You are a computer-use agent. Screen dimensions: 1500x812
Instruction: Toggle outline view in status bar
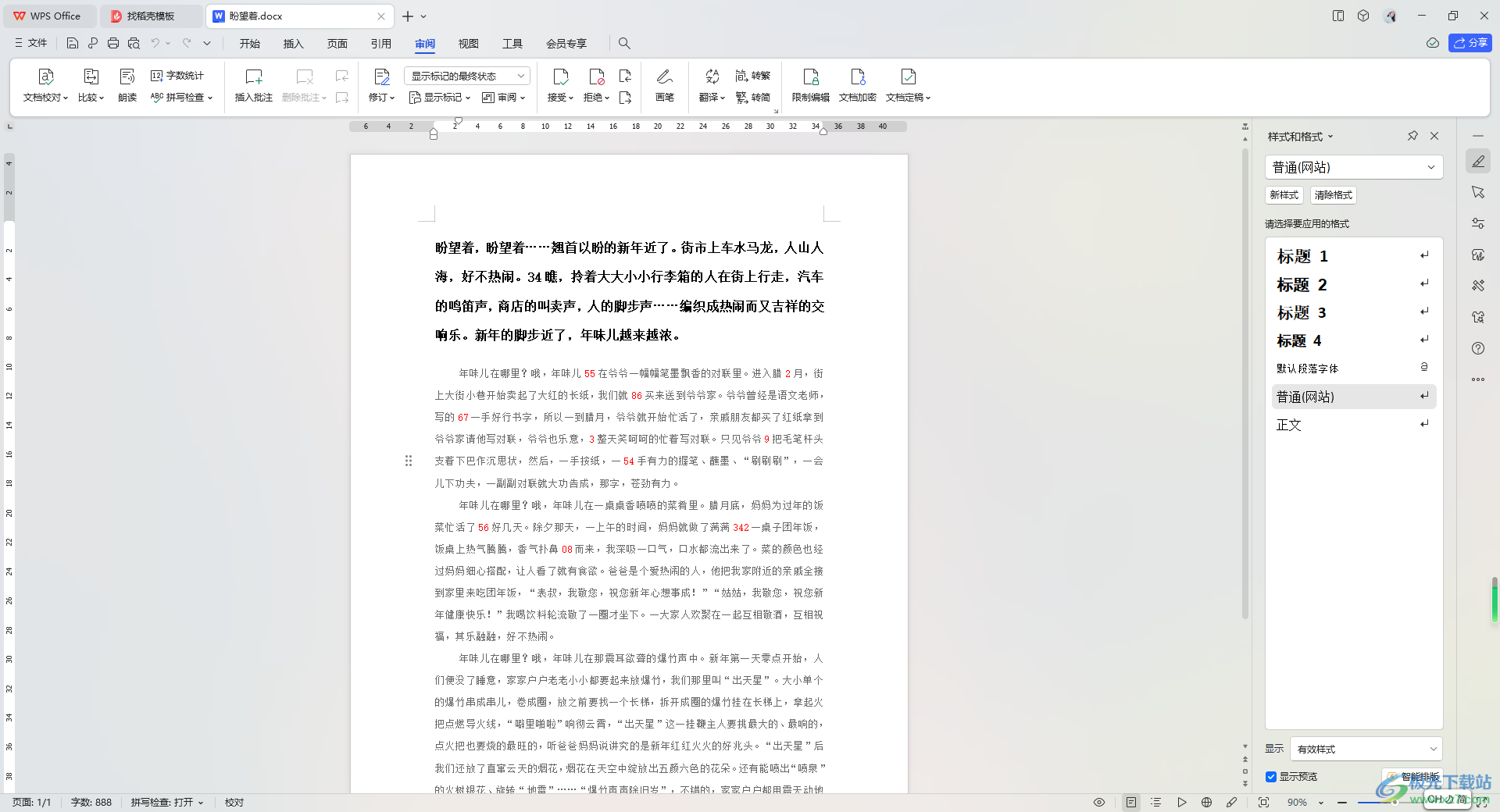(x=1156, y=803)
